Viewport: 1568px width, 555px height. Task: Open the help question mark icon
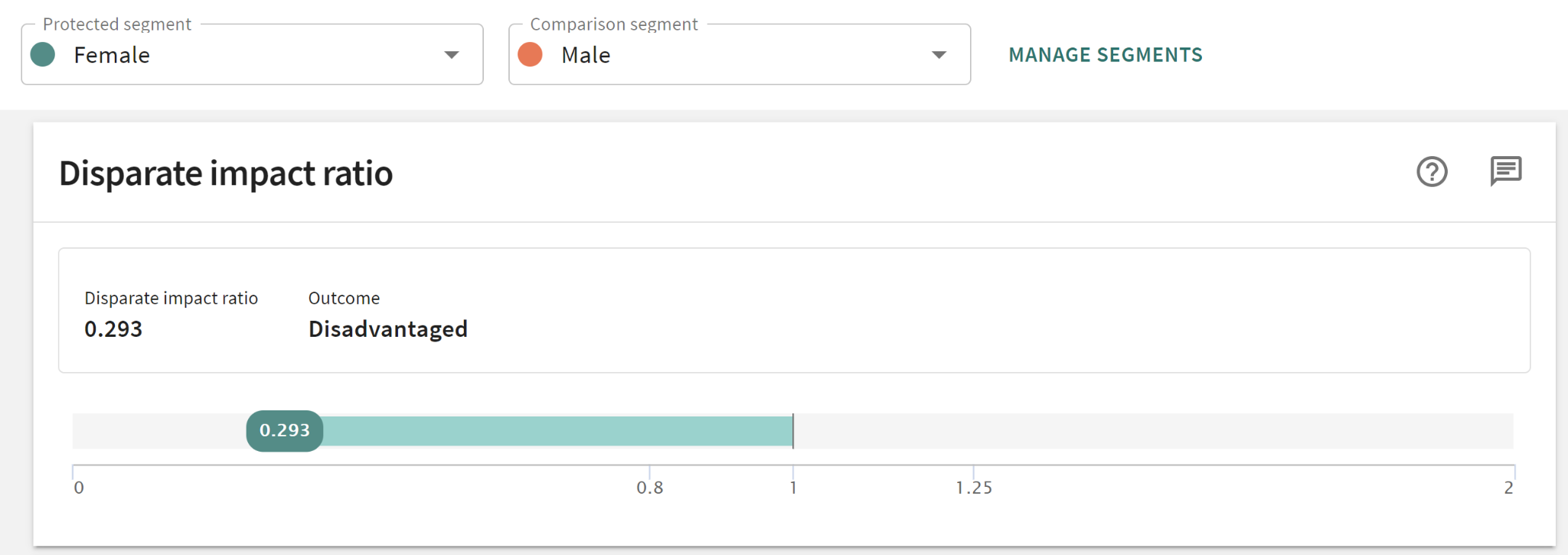point(1432,171)
